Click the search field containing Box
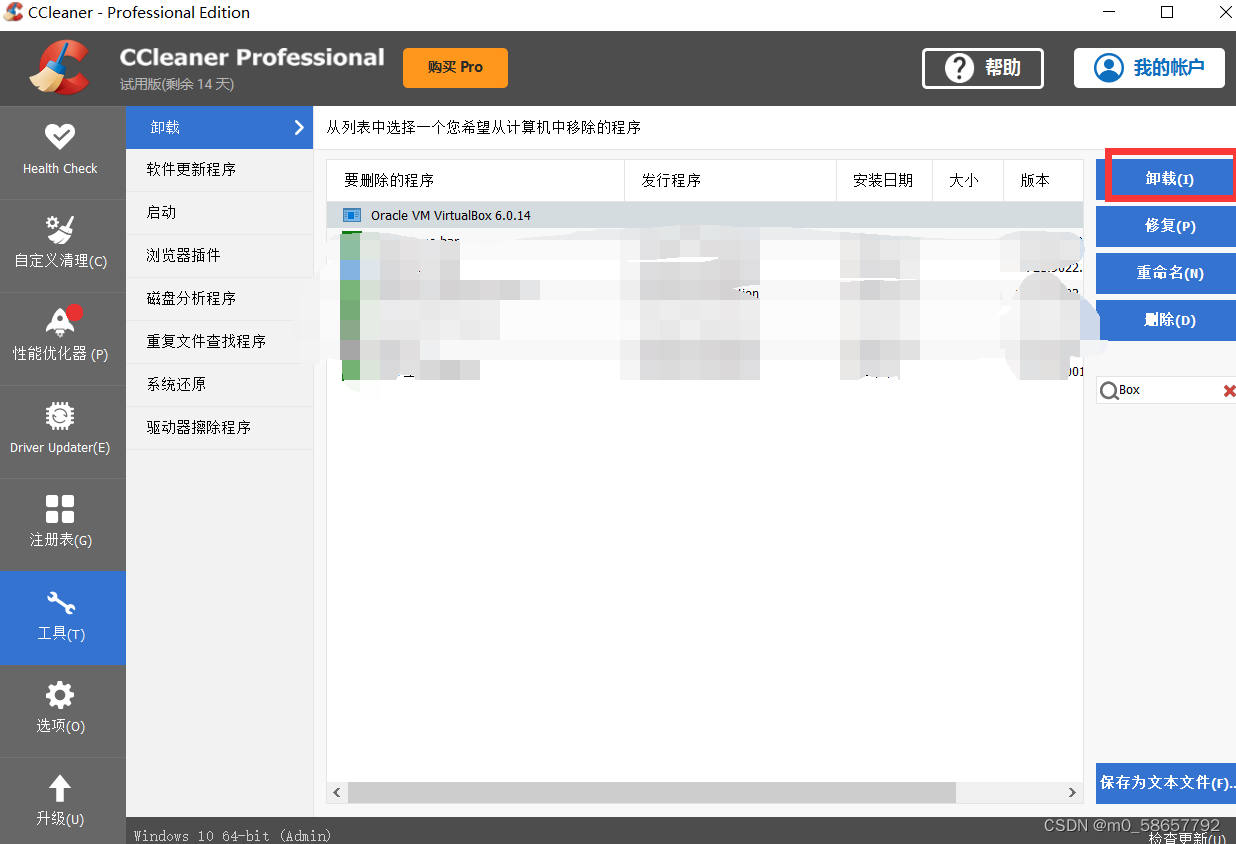 point(1168,390)
